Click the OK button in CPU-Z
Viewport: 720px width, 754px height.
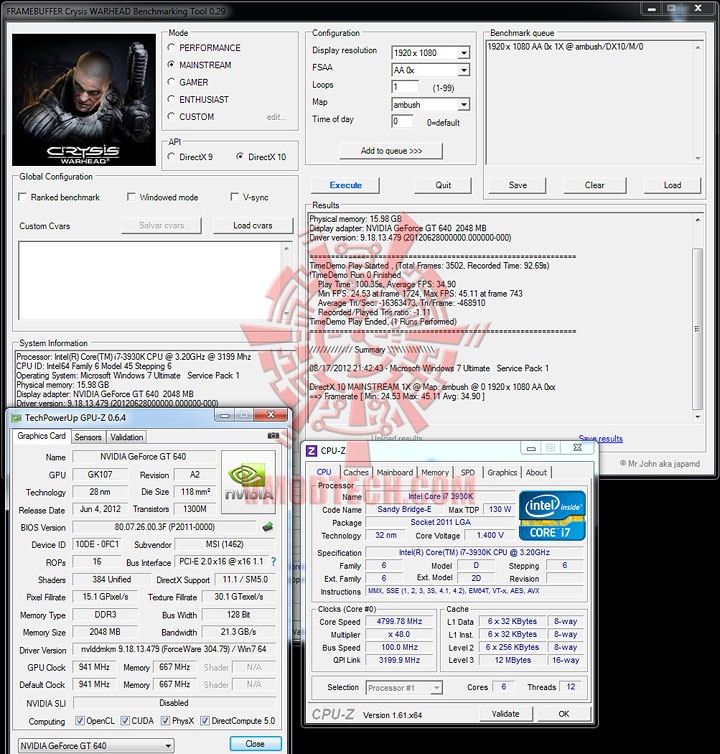(x=564, y=714)
